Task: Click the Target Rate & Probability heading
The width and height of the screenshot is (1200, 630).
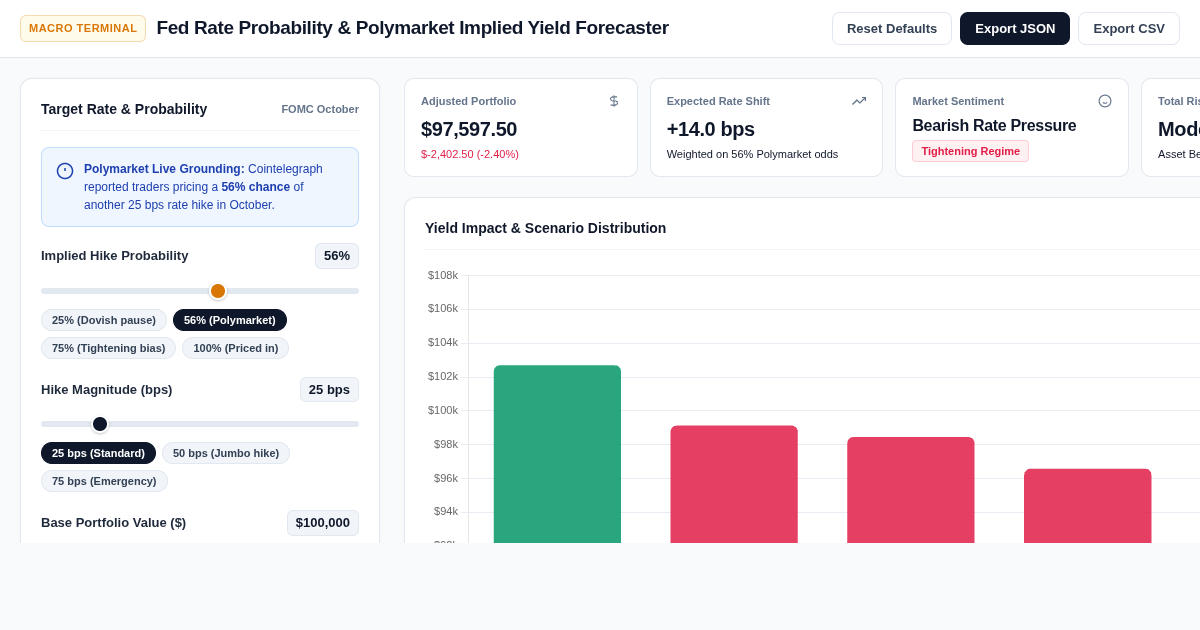Action: pos(124,109)
